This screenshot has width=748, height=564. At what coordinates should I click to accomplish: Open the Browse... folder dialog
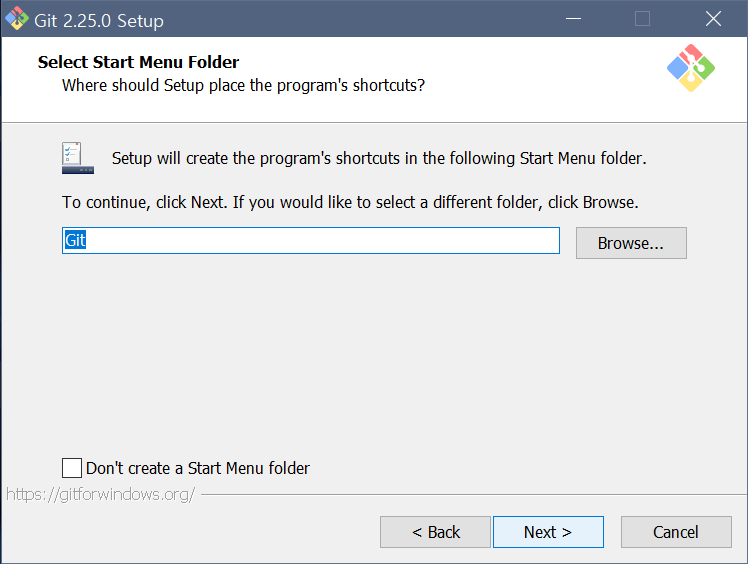(631, 243)
